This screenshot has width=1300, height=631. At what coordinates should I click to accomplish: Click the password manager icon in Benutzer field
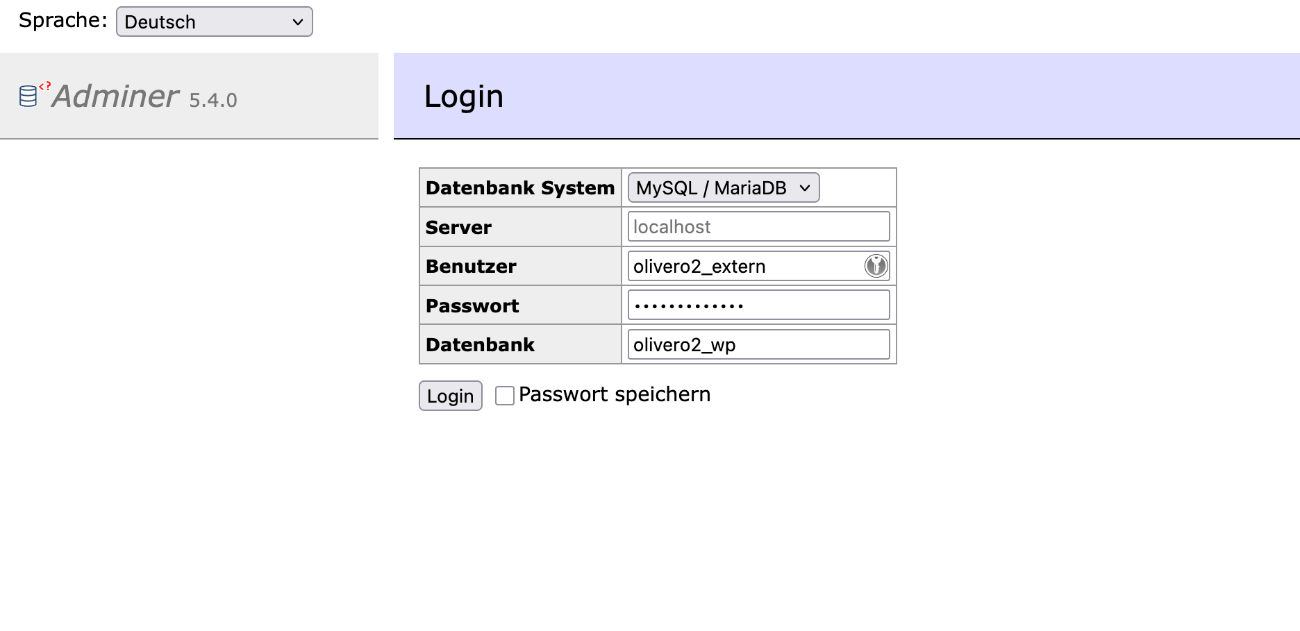point(876,266)
